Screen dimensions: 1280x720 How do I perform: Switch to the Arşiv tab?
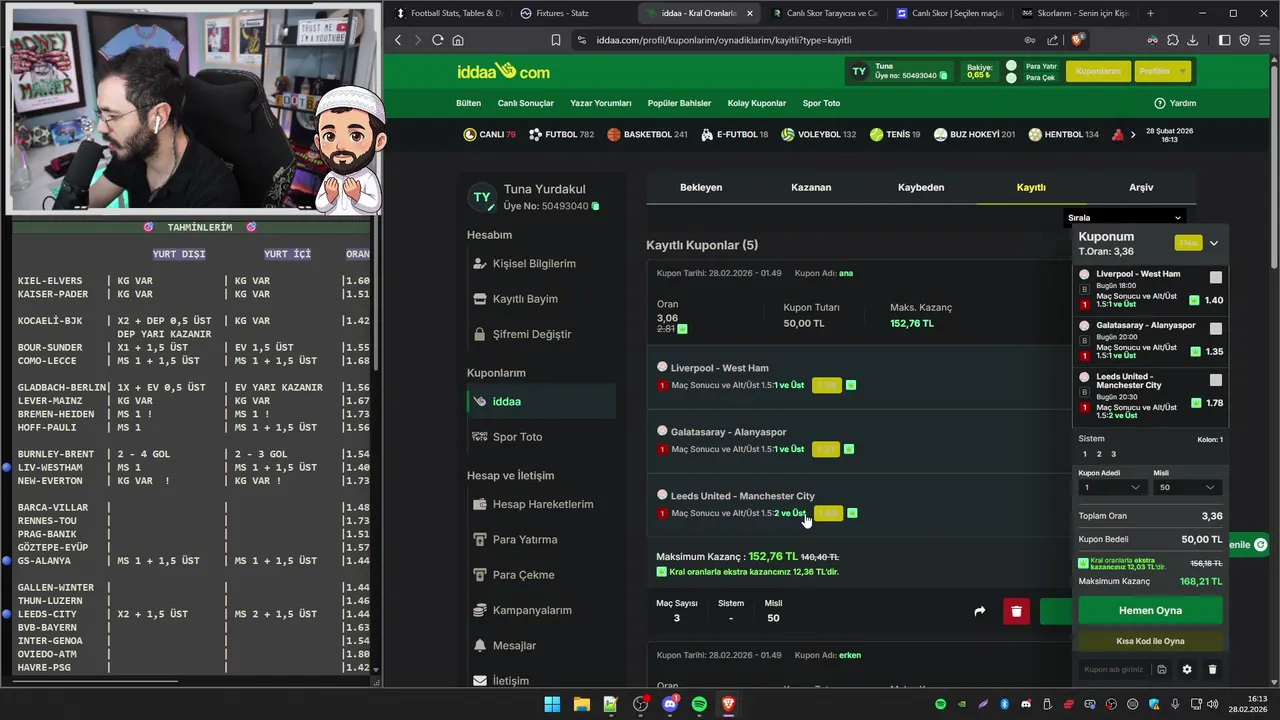[1141, 187]
